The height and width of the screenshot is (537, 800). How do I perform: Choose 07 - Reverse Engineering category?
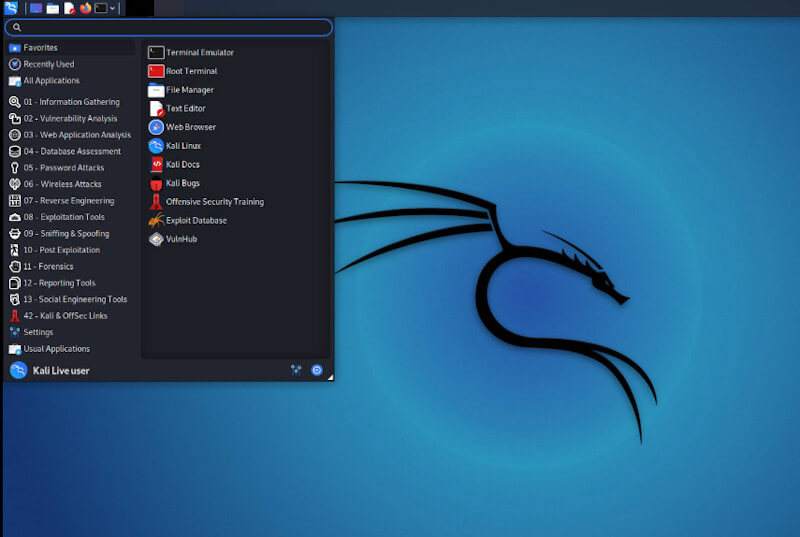point(71,200)
